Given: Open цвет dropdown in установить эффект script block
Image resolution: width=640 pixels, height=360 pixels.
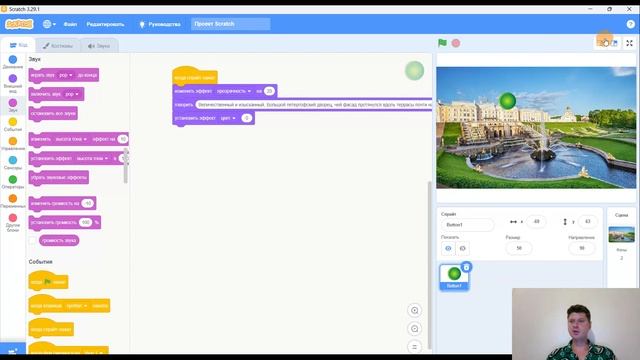Looking at the screenshot, I should pos(228,118).
